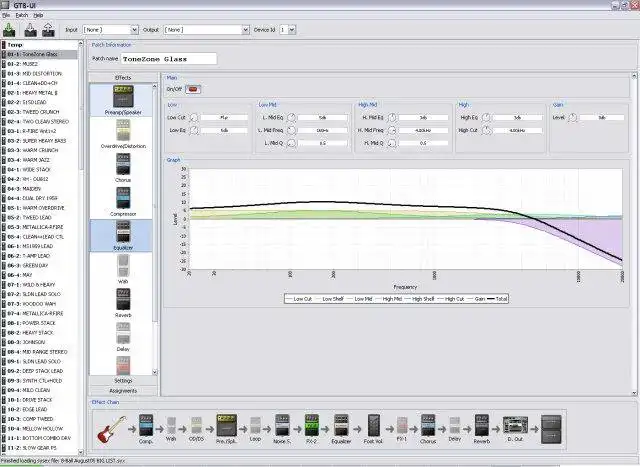The height and width of the screenshot is (467, 640).
Task: Open the Patch menu
Action: pos(22,15)
